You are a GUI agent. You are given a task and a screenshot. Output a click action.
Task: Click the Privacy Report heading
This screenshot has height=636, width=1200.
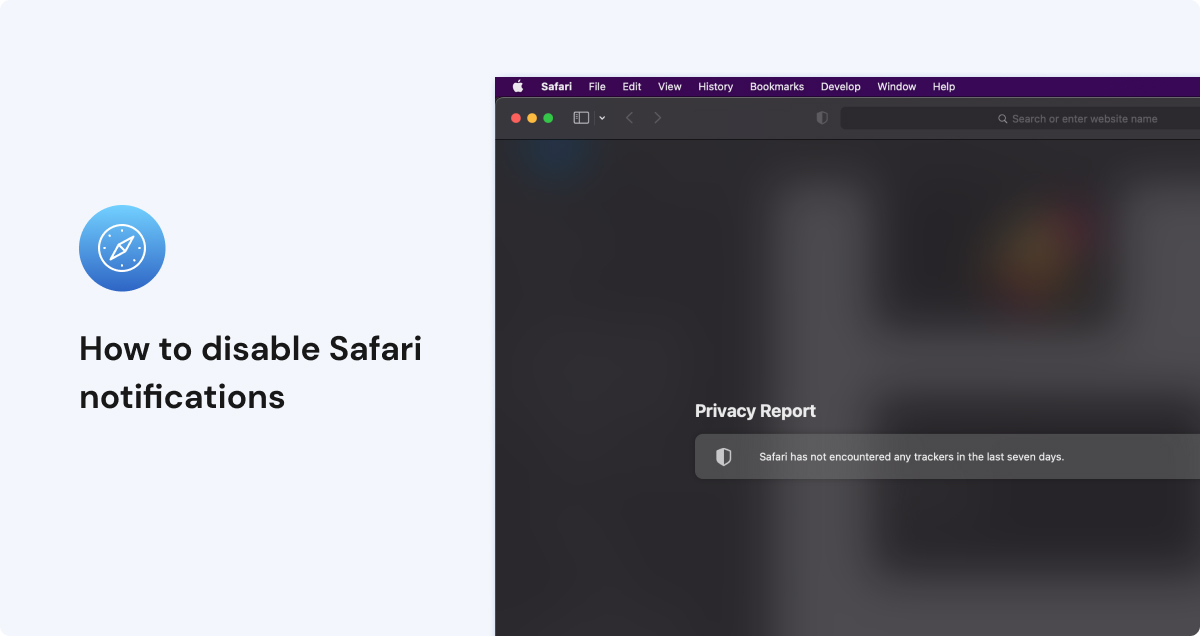pyautogui.click(x=755, y=411)
